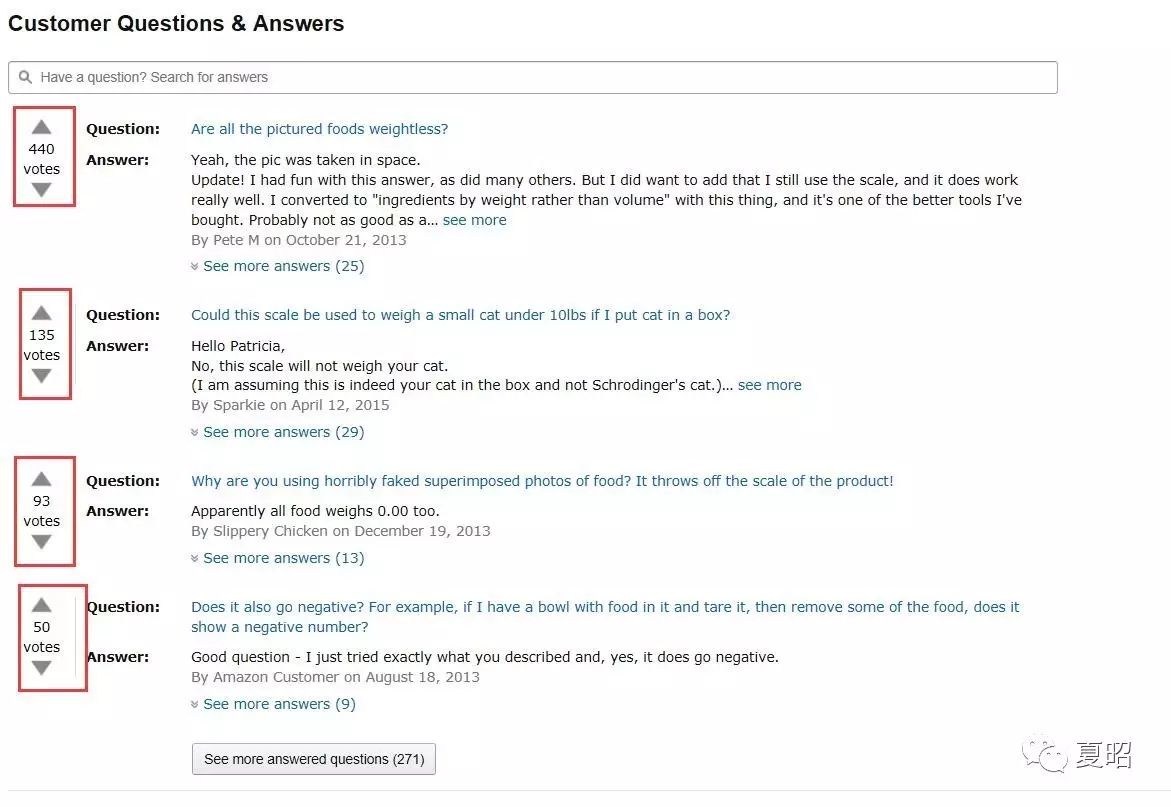This screenshot has height=807, width=1171.
Task: Upvote the weightless foods question
Action: click(41, 127)
